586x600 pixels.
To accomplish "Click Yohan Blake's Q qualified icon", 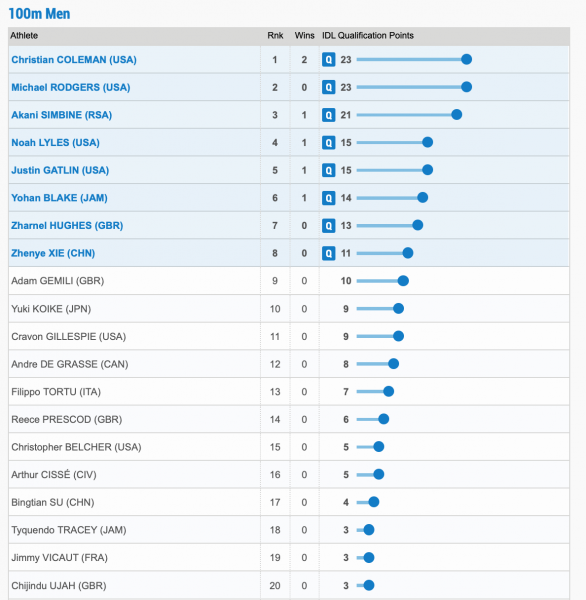I will (328, 198).
